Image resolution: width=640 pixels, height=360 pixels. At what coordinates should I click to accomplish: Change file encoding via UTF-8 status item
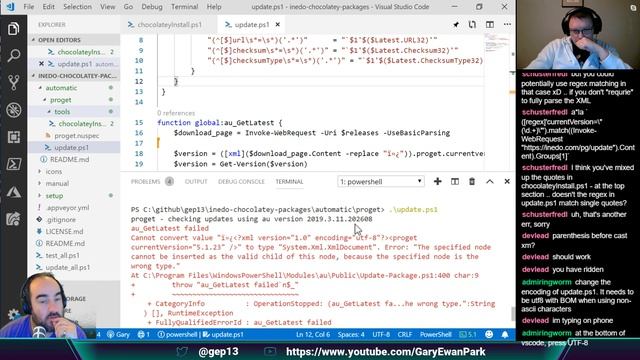(x=381, y=334)
